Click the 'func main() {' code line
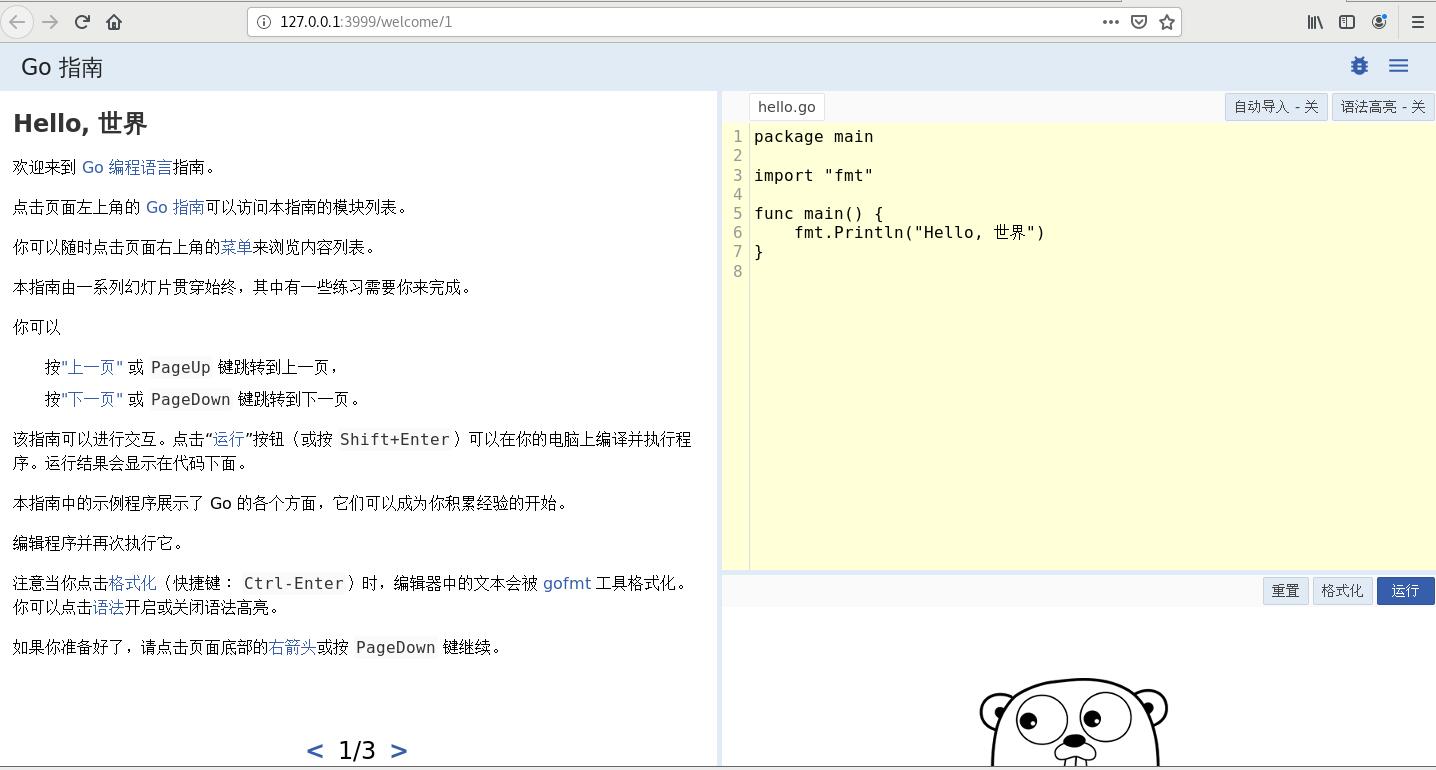The width and height of the screenshot is (1436, 770). pos(818,214)
